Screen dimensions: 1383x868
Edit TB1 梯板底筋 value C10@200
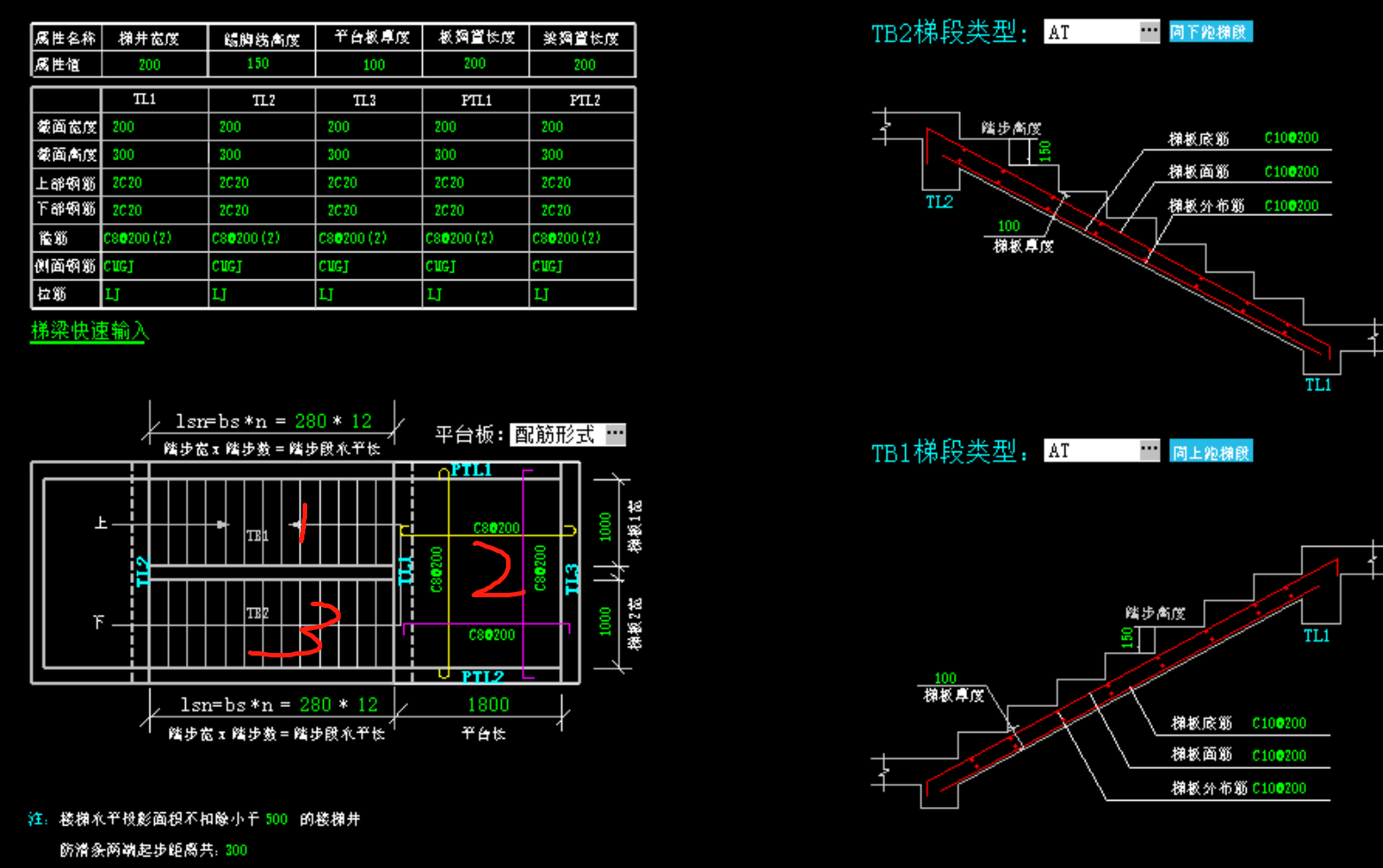coord(1279,723)
